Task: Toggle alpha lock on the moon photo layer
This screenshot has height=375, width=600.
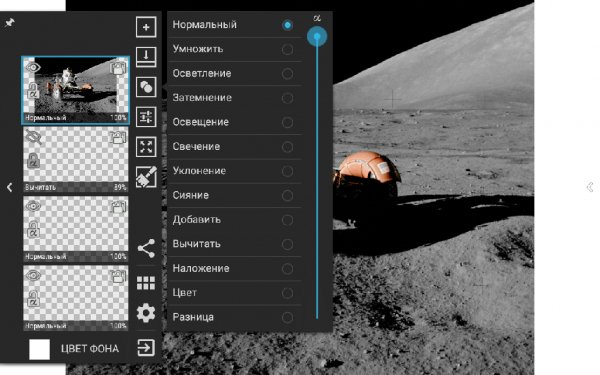Action: pos(33,91)
